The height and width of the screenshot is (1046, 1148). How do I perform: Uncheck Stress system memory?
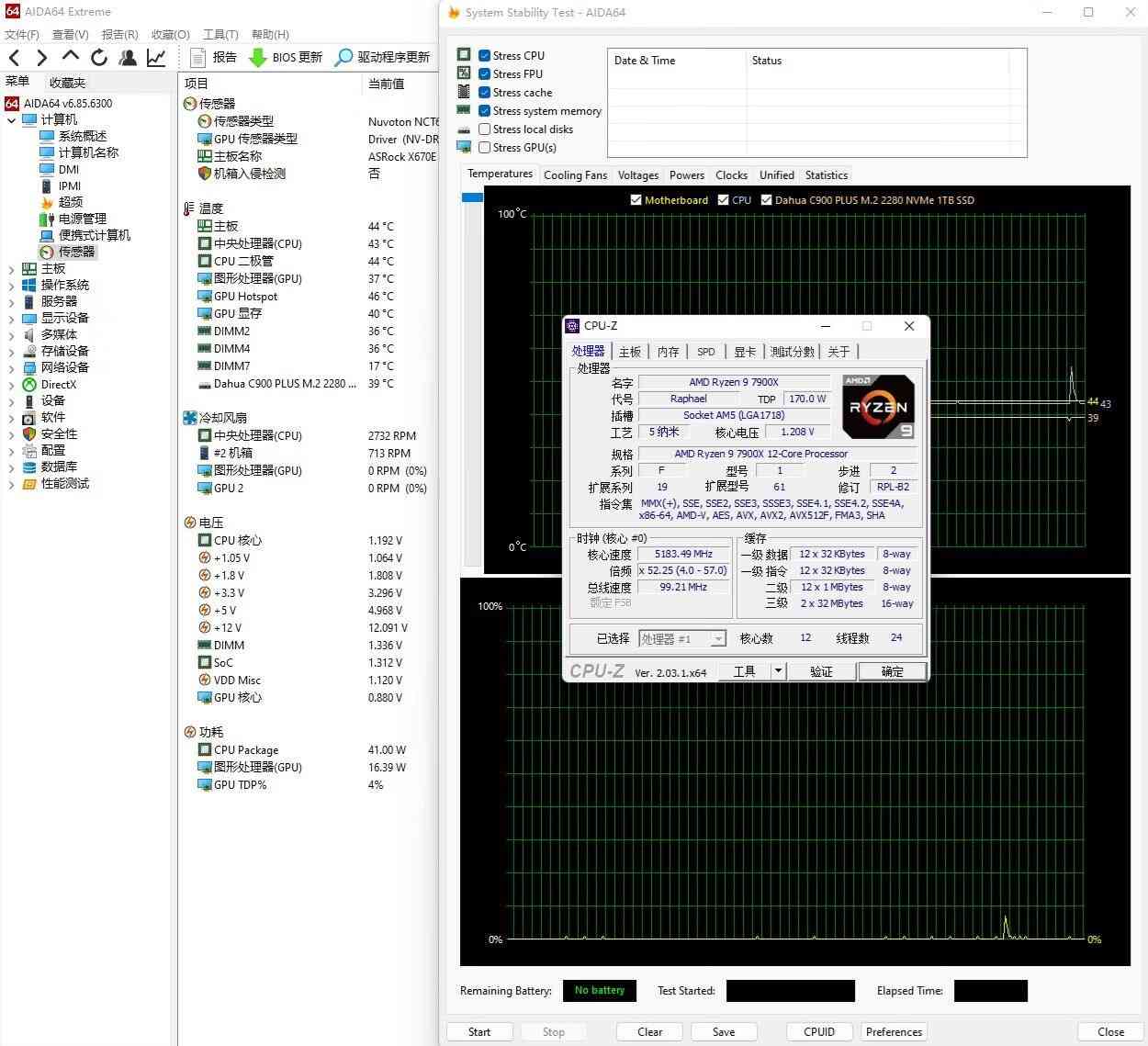click(485, 110)
